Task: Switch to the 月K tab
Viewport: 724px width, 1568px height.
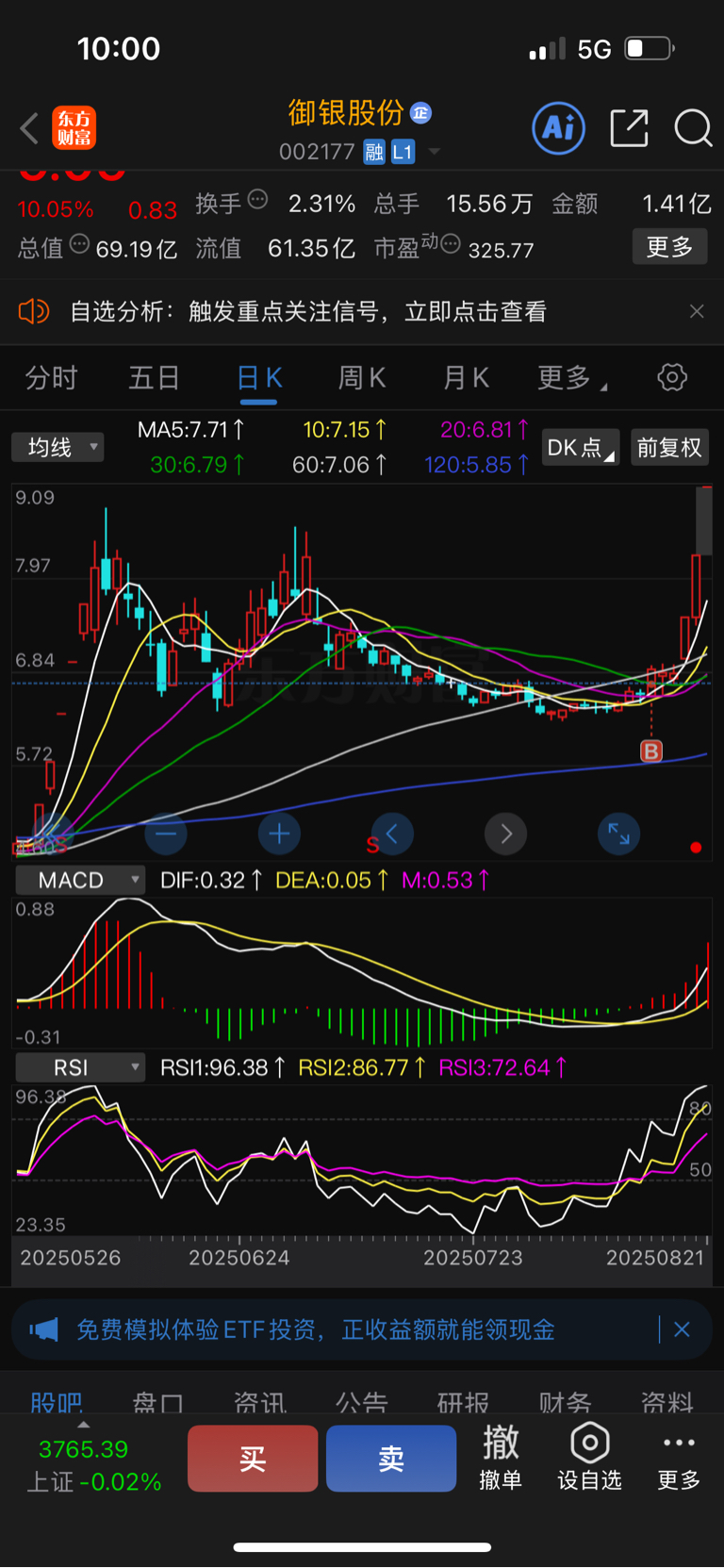Action: click(x=466, y=378)
